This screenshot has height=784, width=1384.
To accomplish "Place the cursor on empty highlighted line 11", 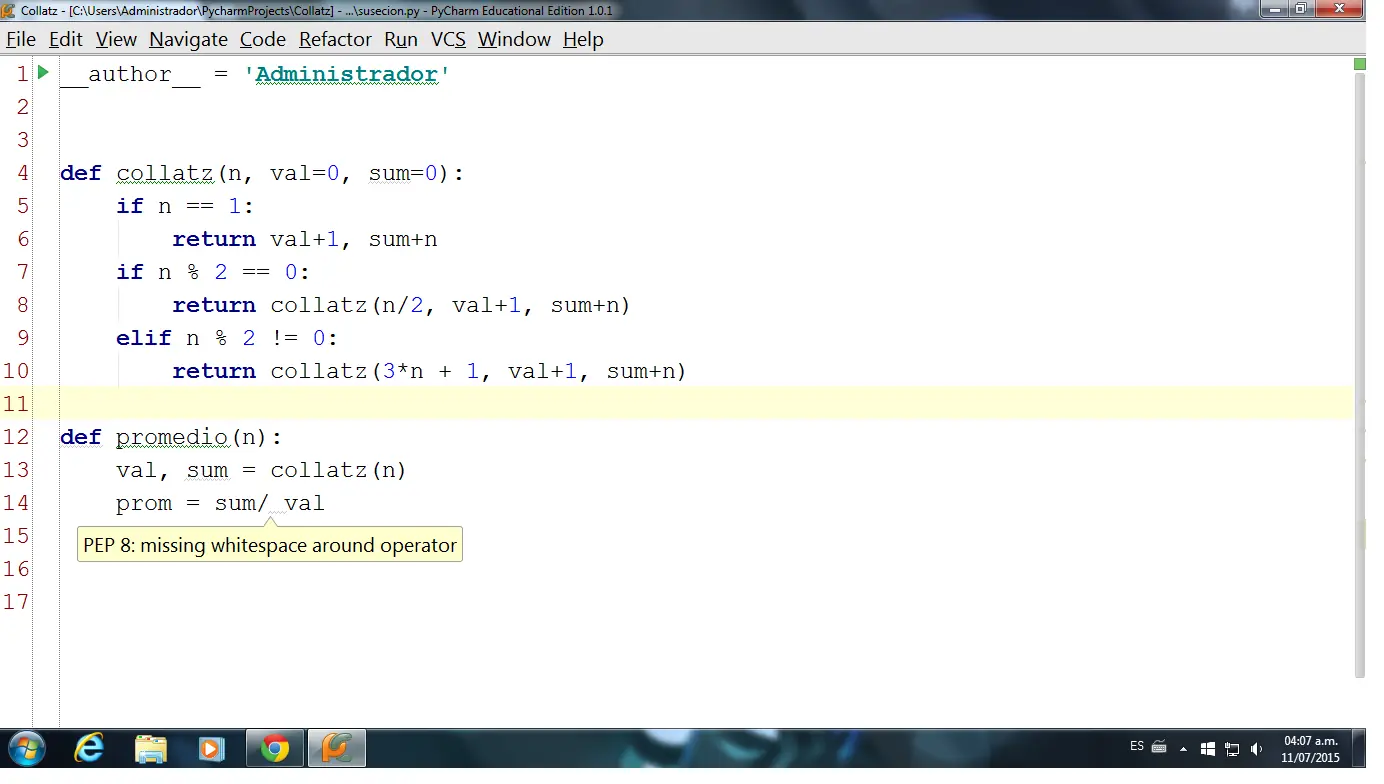I will point(706,403).
